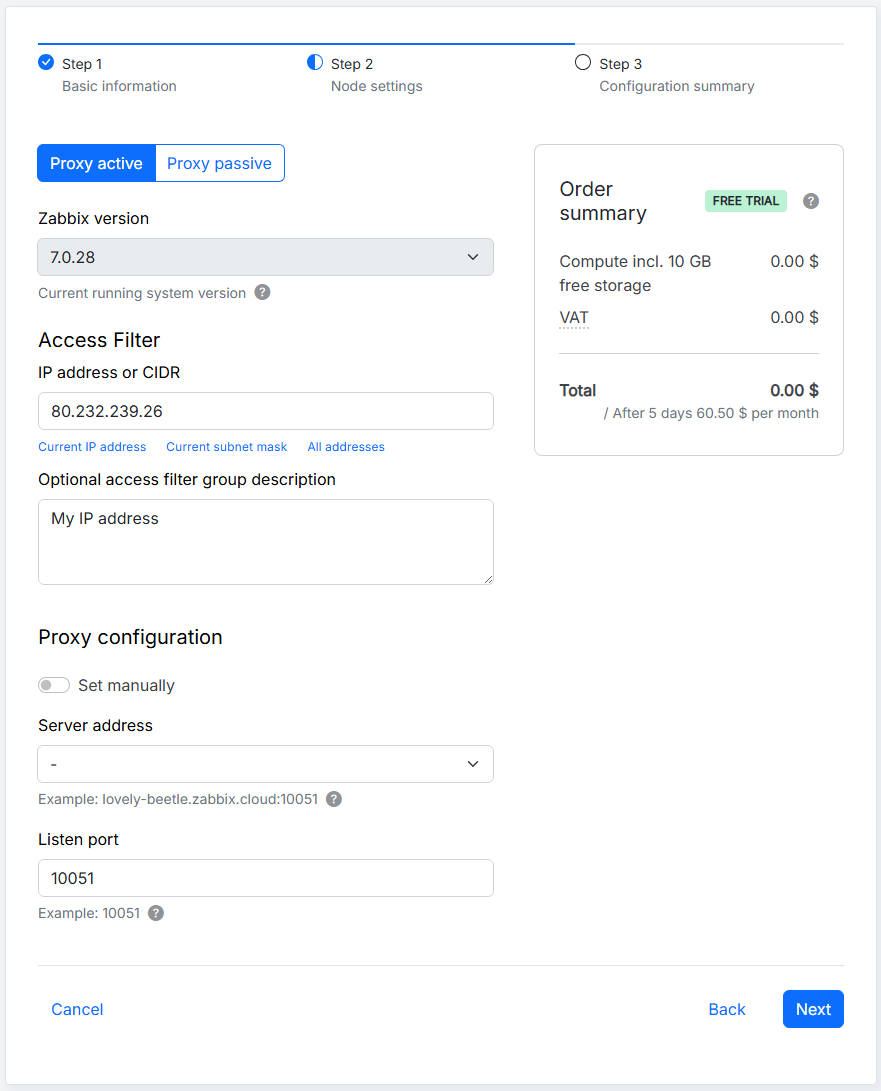Image resolution: width=881 pixels, height=1091 pixels.
Task: Open help icon beside Current running system version
Action: 262,292
